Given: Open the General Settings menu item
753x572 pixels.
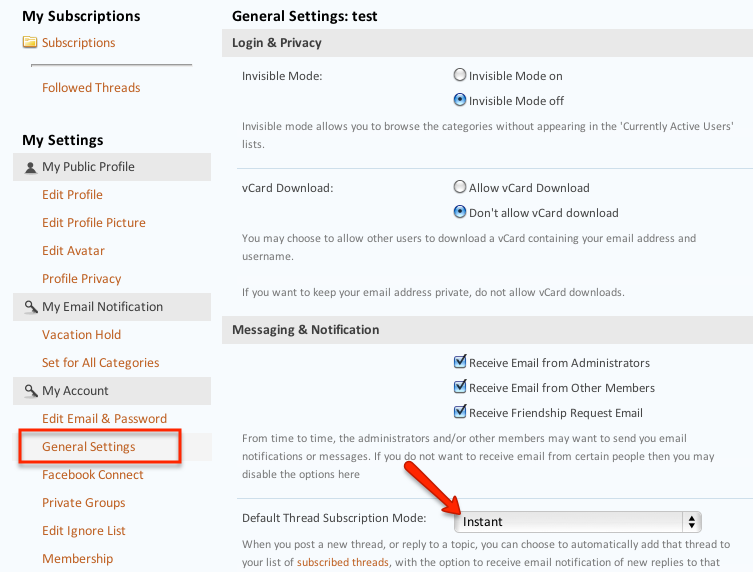Looking at the screenshot, I should point(89,447).
